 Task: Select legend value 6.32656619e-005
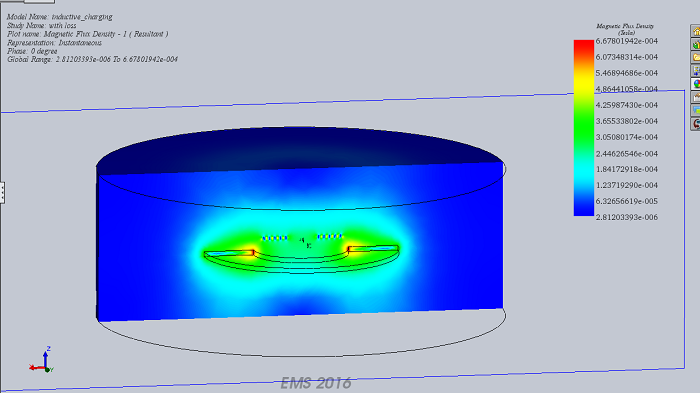(626, 201)
